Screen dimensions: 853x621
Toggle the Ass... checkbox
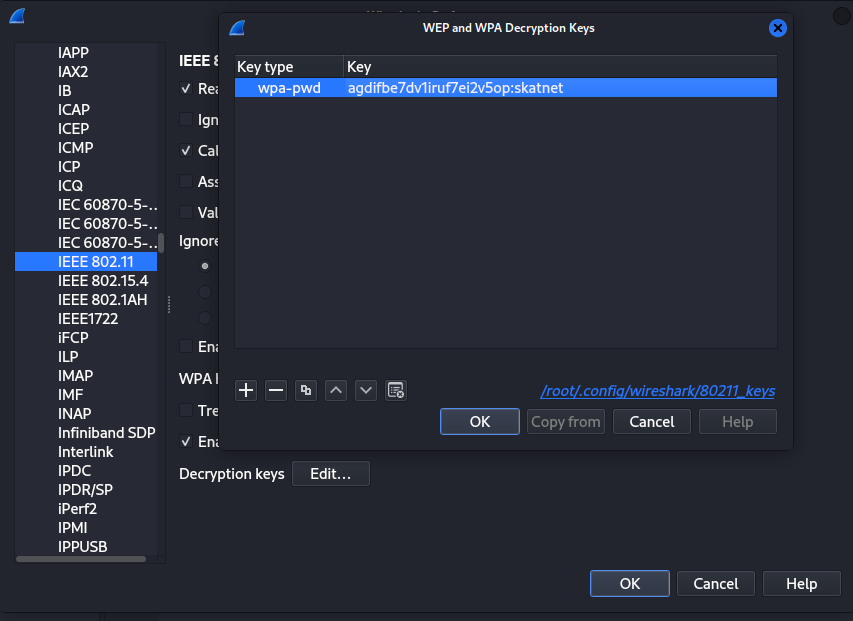click(x=186, y=181)
